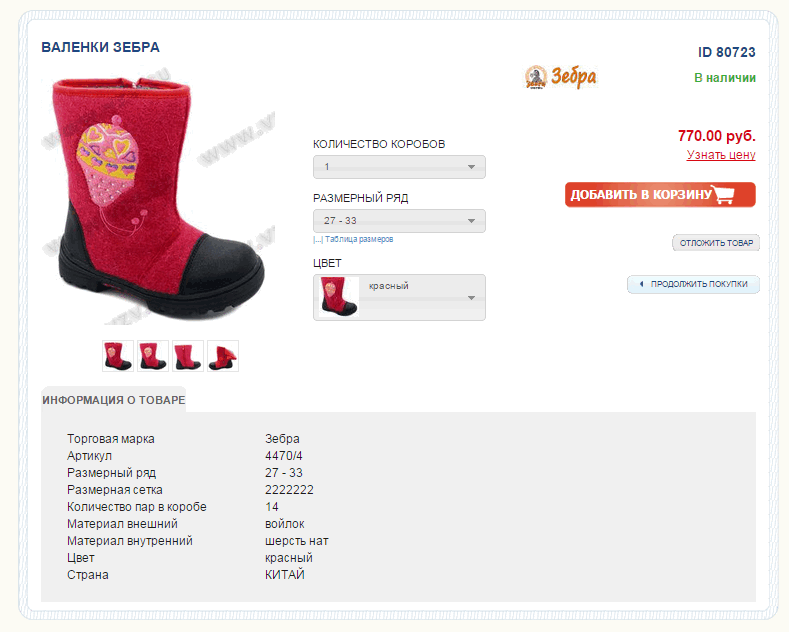Click the bracket icon before Таблица размеров
The width and height of the screenshot is (789, 632).
click(x=318, y=240)
